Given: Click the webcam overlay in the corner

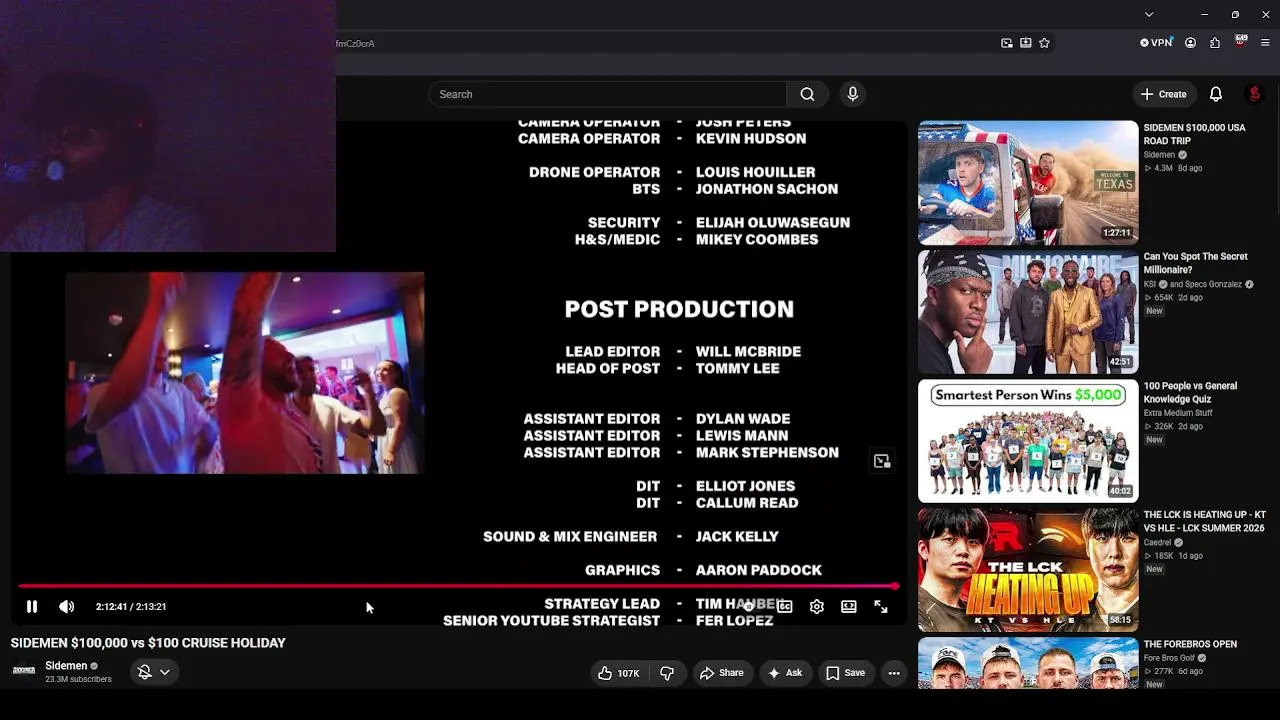Looking at the screenshot, I should coord(168,126).
